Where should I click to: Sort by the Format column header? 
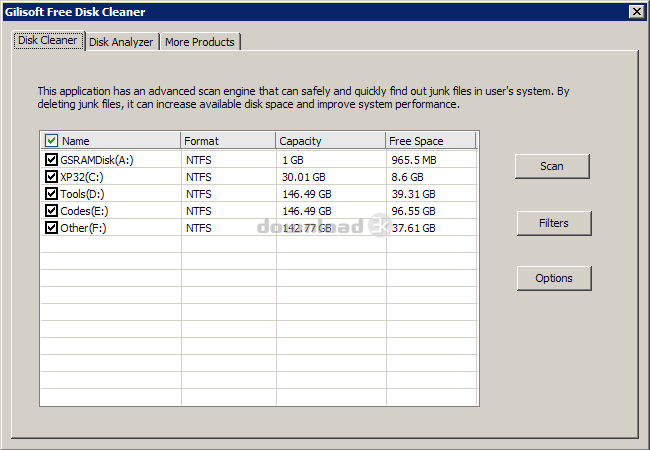point(228,140)
